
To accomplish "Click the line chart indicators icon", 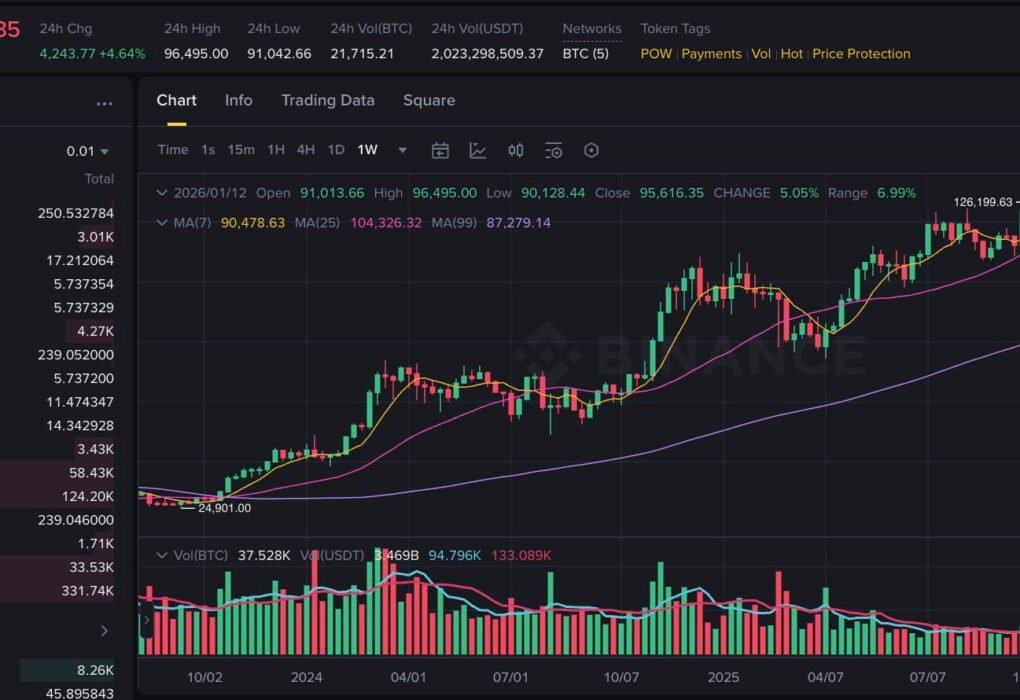I will pyautogui.click(x=478, y=150).
